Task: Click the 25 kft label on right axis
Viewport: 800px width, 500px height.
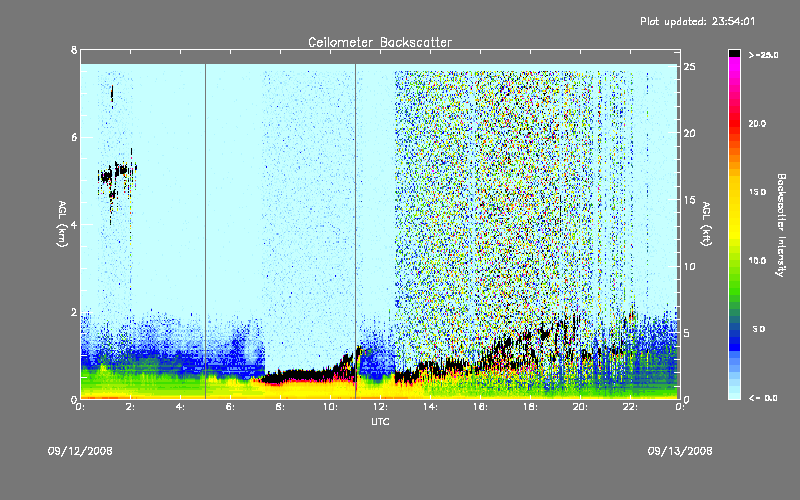Action: point(689,67)
